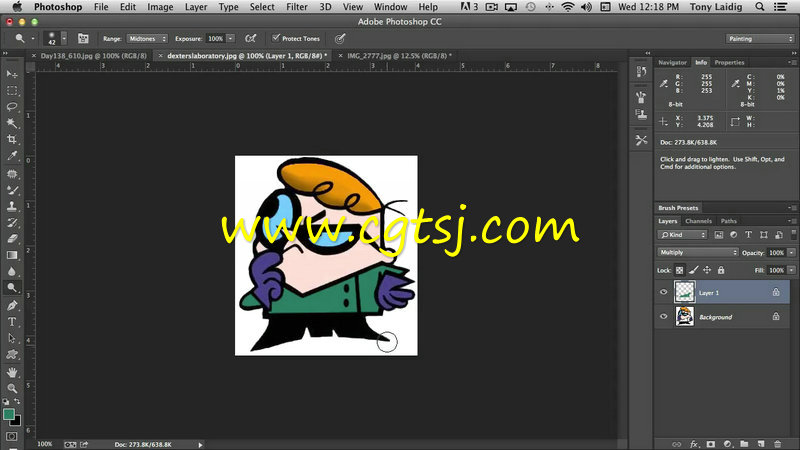
Task: Toggle lock transparent pixels
Action: (x=680, y=270)
